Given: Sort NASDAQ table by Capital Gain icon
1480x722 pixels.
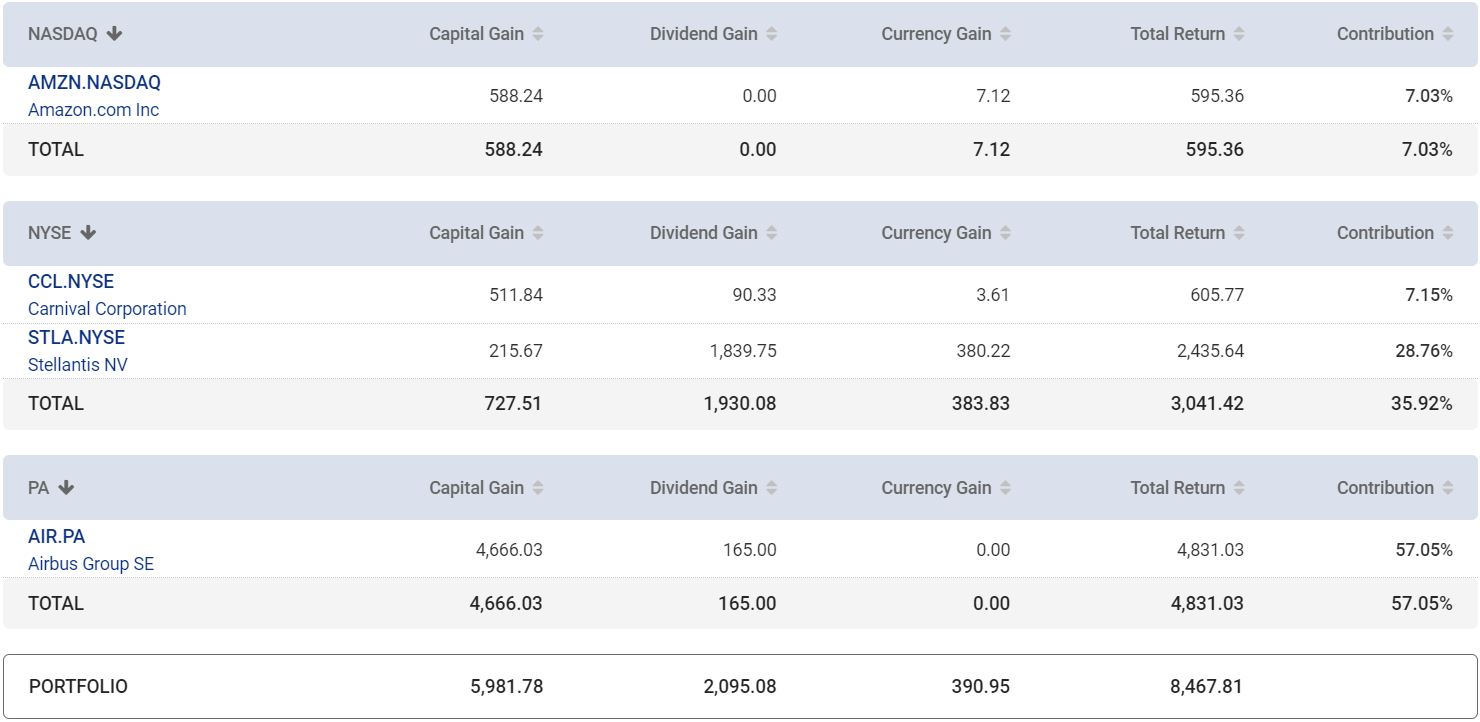Looking at the screenshot, I should pyautogui.click(x=538, y=34).
